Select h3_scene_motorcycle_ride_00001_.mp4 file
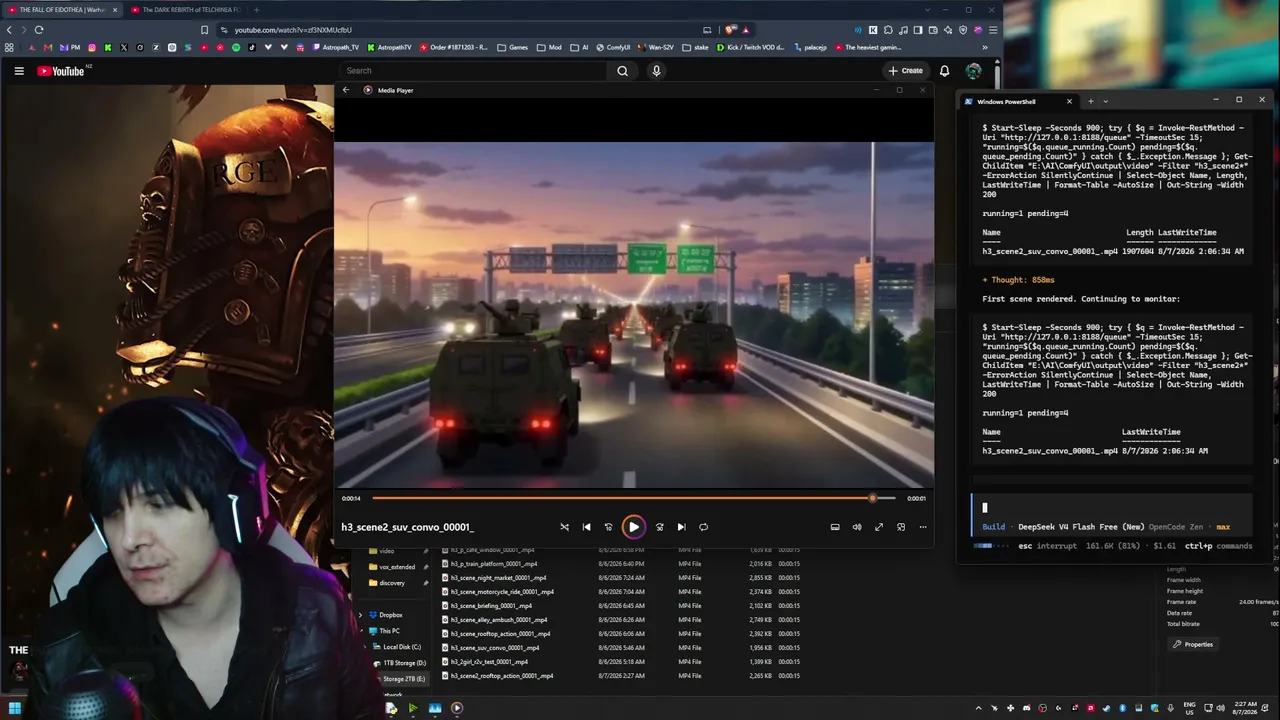 502,592
